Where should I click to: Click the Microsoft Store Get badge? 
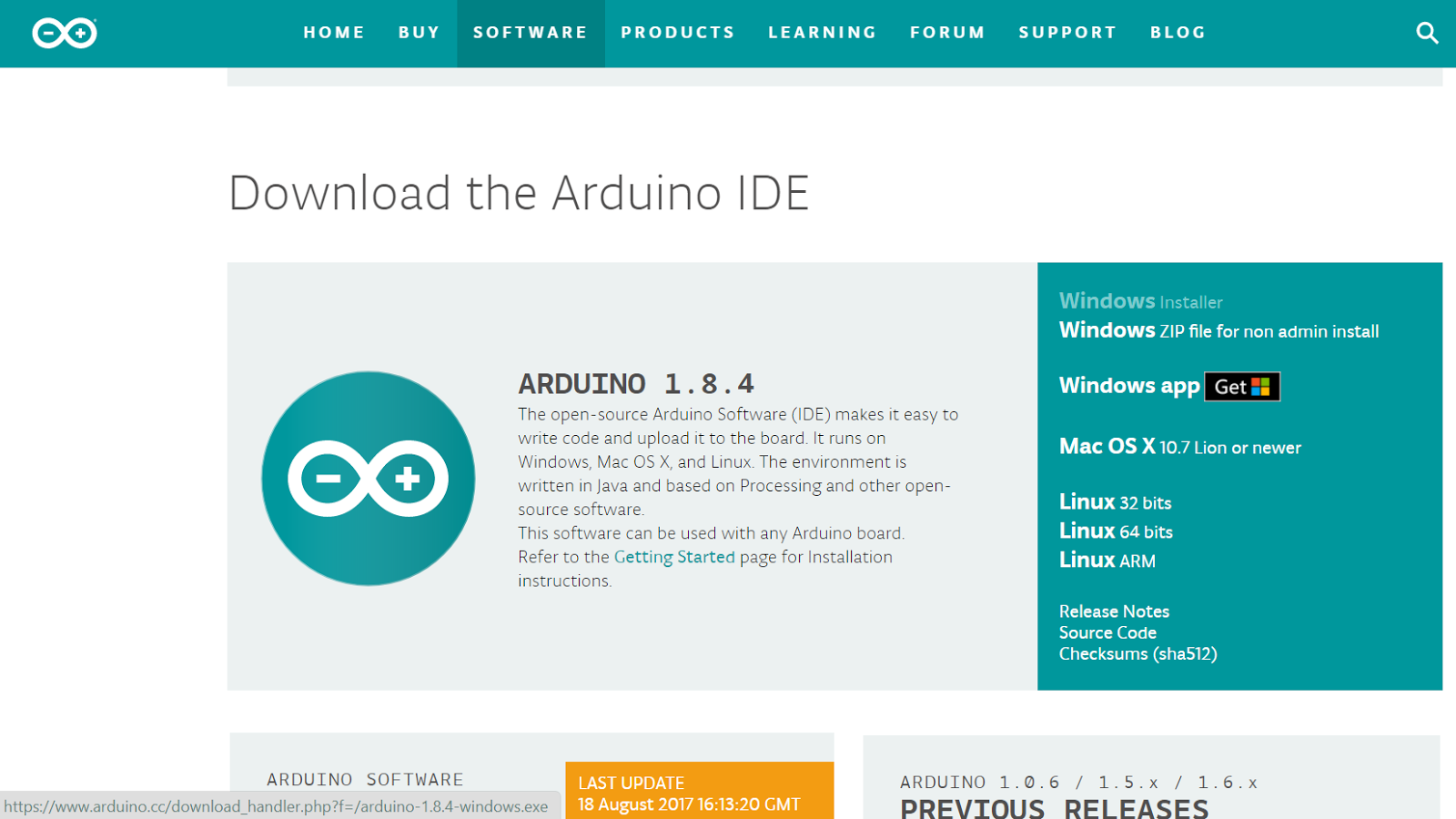click(x=1241, y=386)
